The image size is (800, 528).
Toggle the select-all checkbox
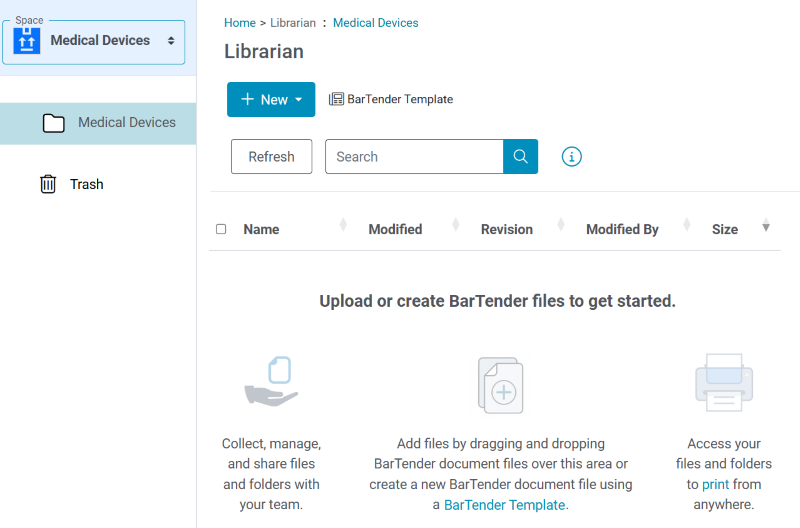click(x=221, y=229)
